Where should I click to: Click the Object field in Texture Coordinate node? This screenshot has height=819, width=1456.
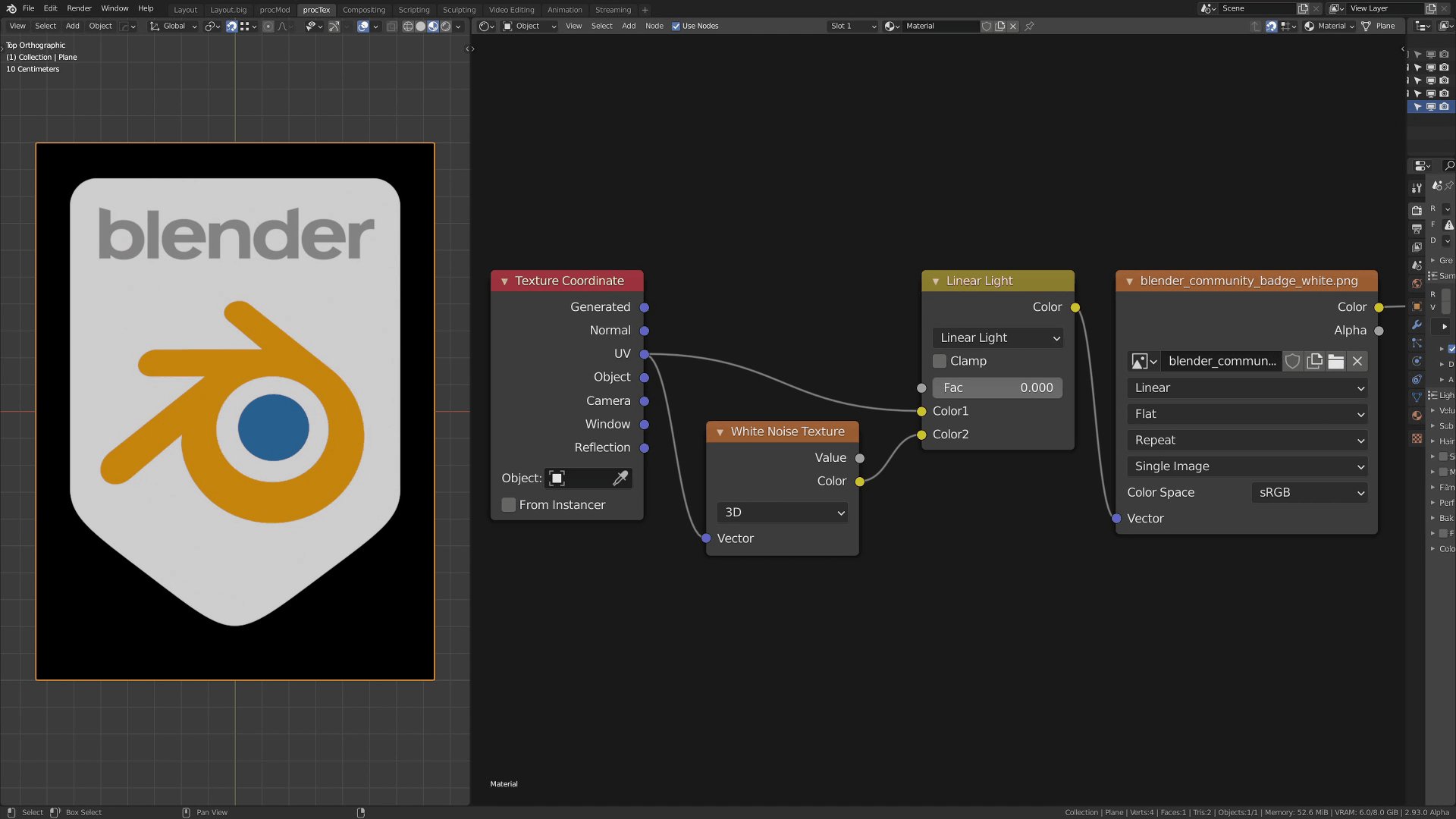pyautogui.click(x=588, y=478)
